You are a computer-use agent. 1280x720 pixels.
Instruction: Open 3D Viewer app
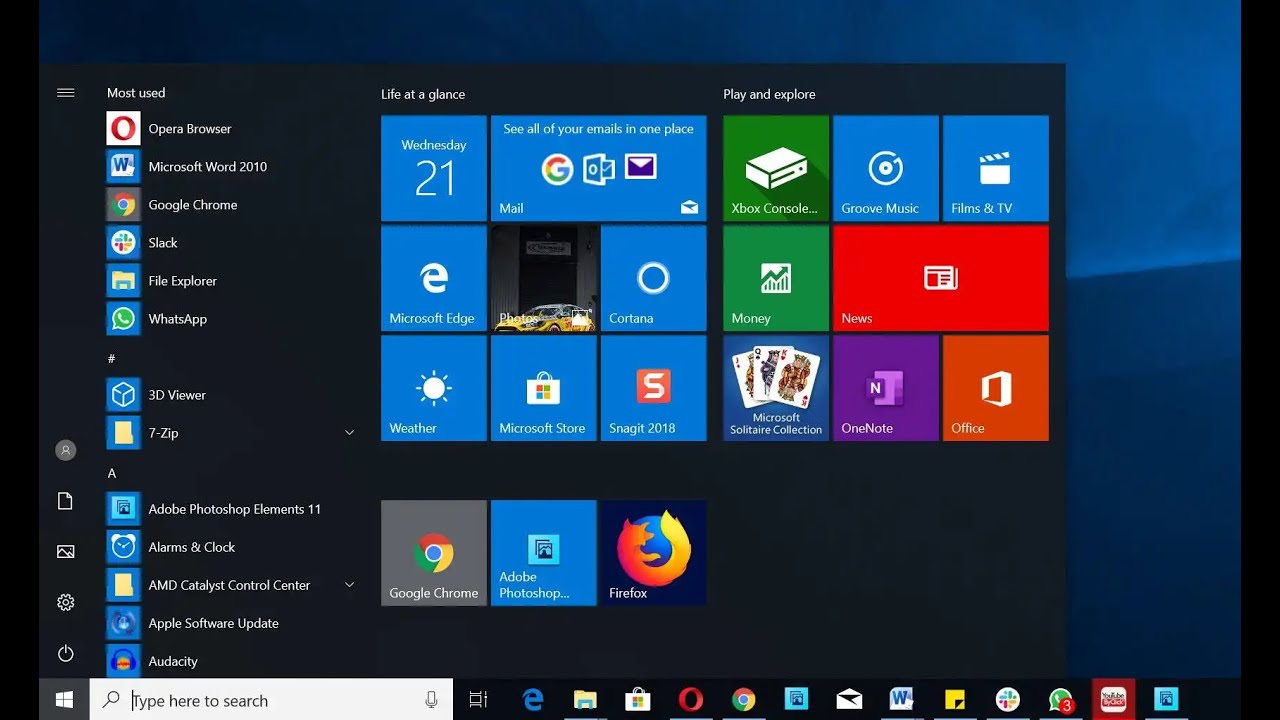(x=232, y=395)
